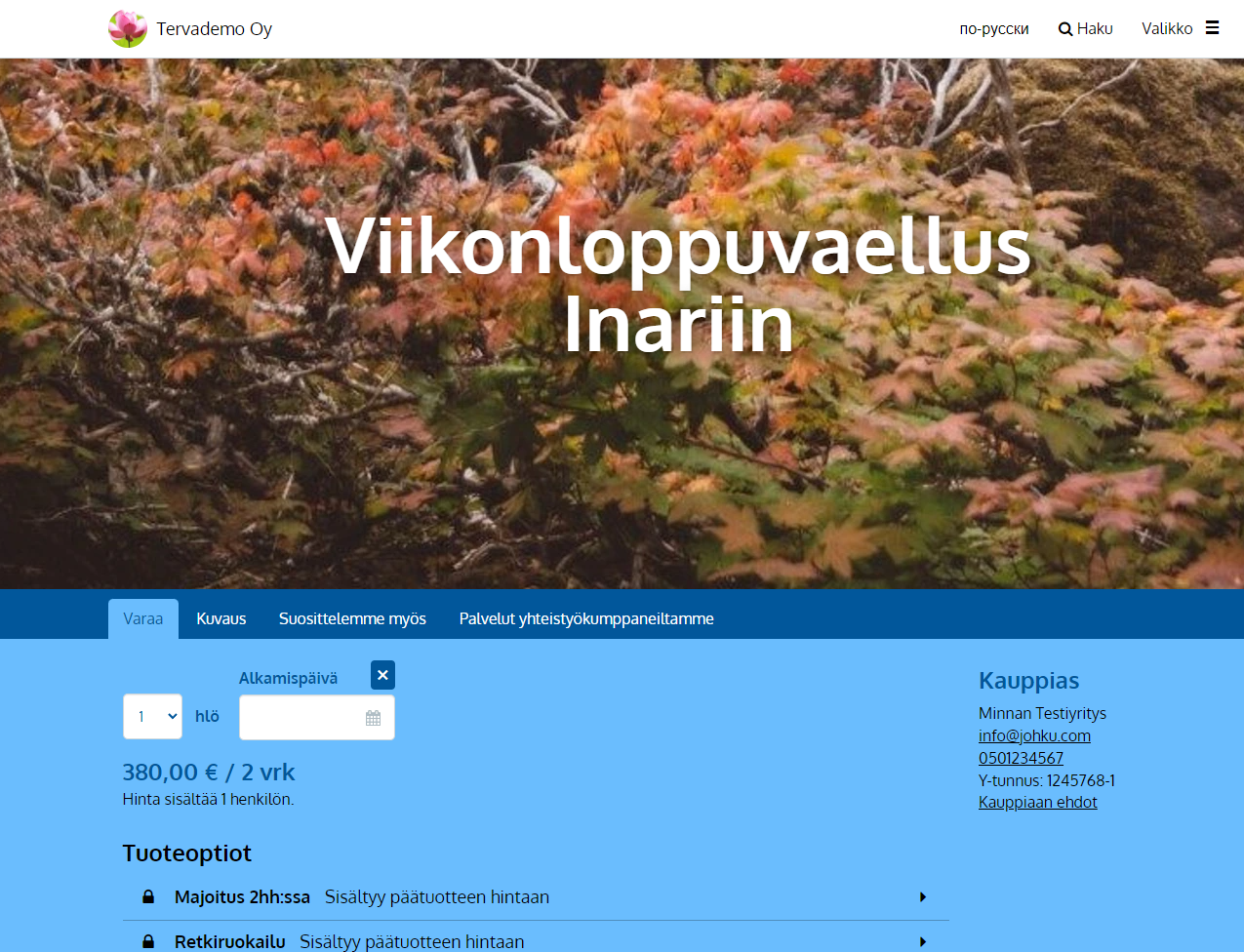Open the calendar icon in Alkamispäivä field
The width and height of the screenshot is (1244, 952).
point(373,718)
